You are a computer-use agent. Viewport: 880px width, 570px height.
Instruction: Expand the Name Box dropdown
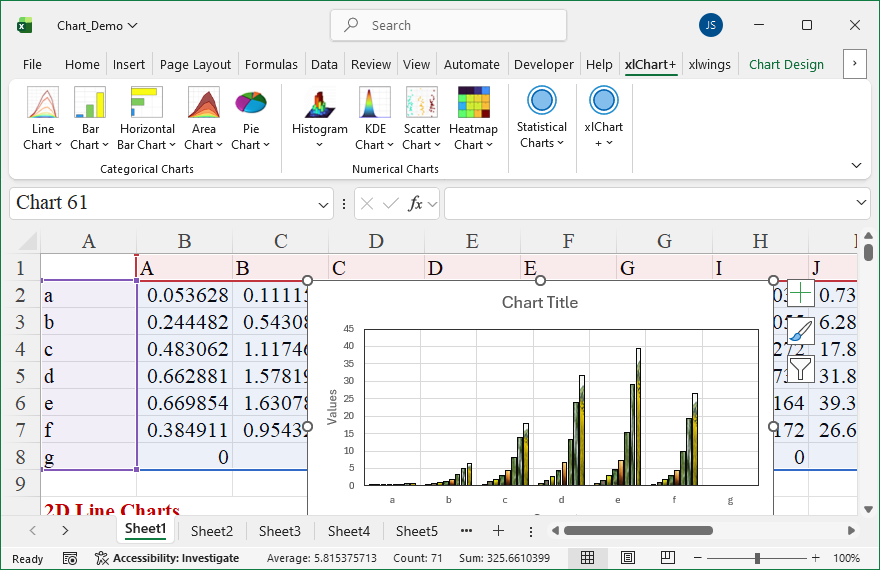(x=323, y=203)
